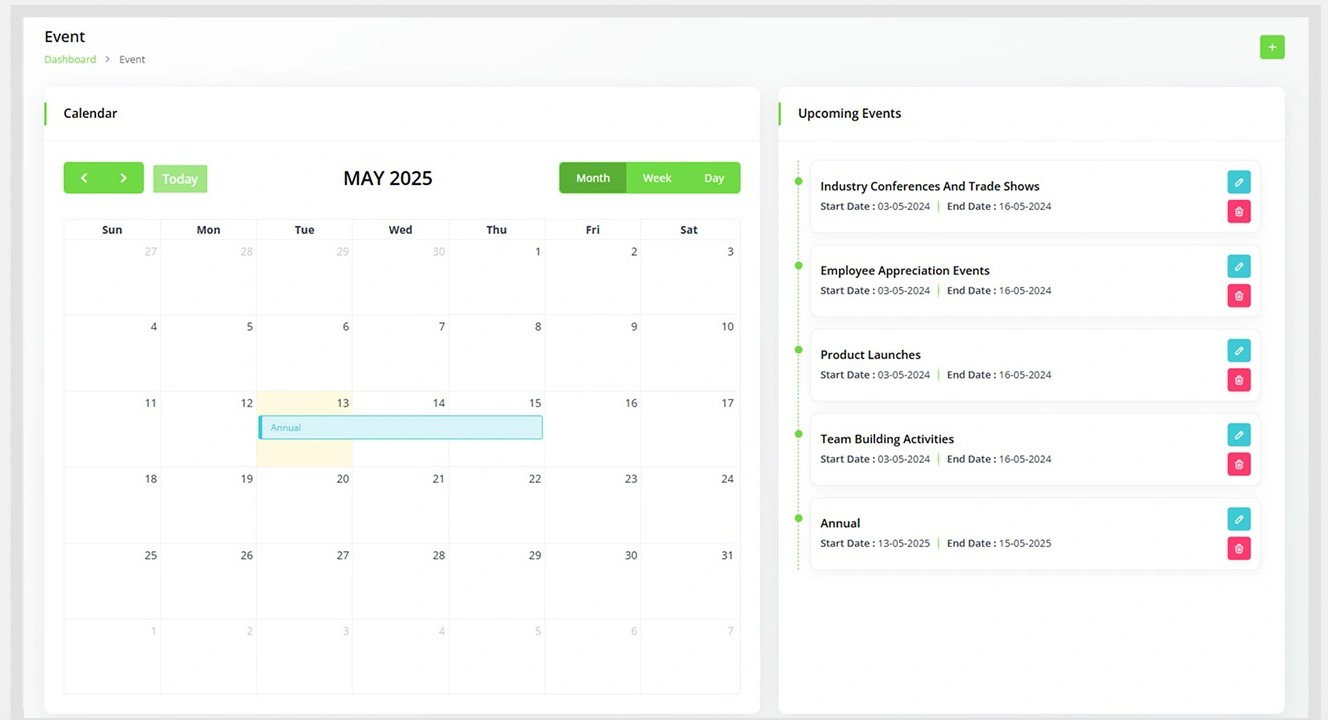Delete the Industry Conferences And Trade Shows event
The image size is (1328, 720).
1239,211
